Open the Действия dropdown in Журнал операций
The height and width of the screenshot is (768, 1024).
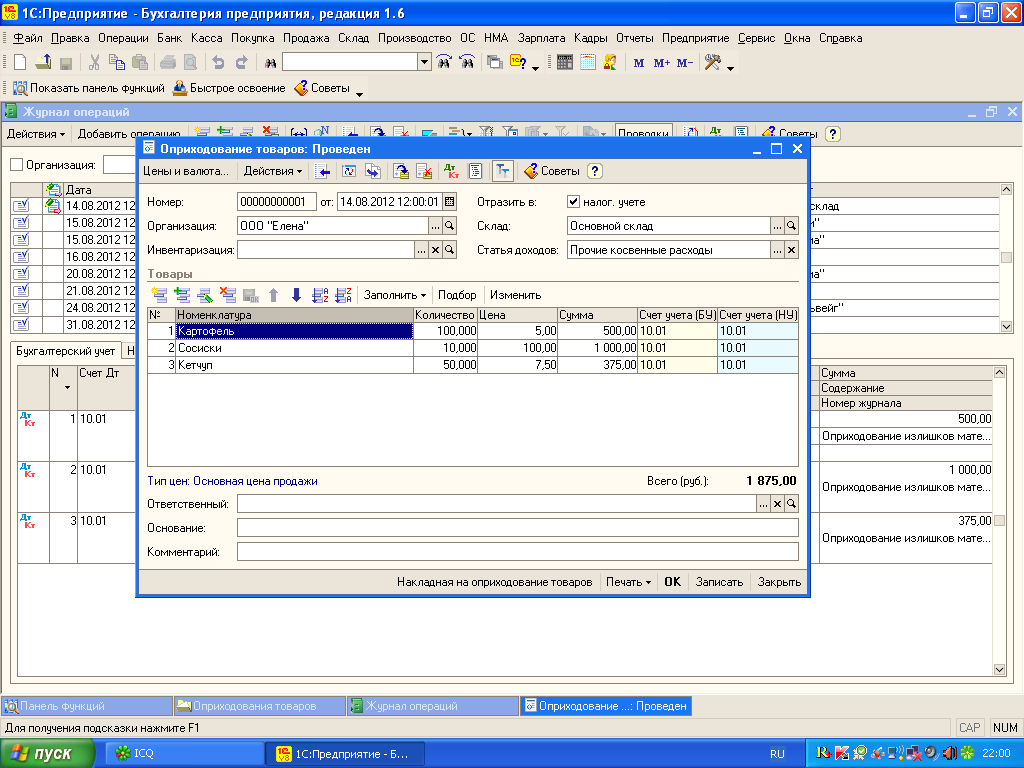tap(36, 134)
